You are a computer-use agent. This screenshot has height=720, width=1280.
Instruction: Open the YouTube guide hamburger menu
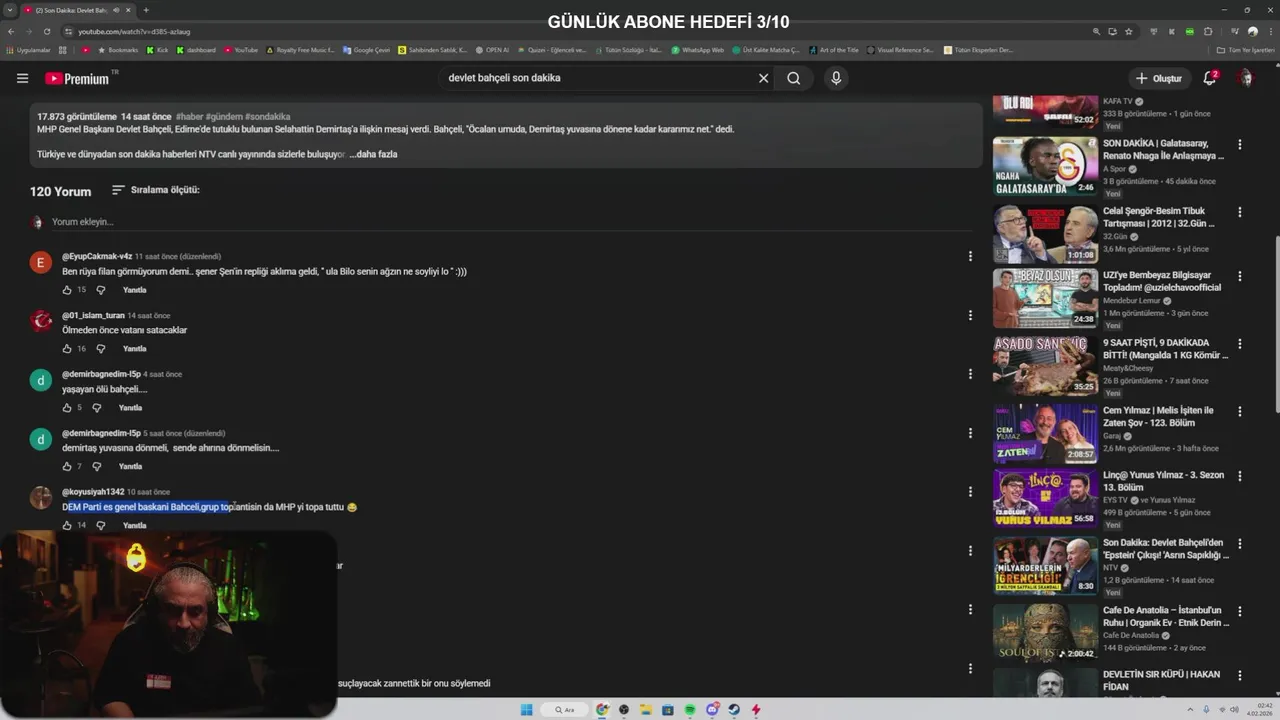22,78
